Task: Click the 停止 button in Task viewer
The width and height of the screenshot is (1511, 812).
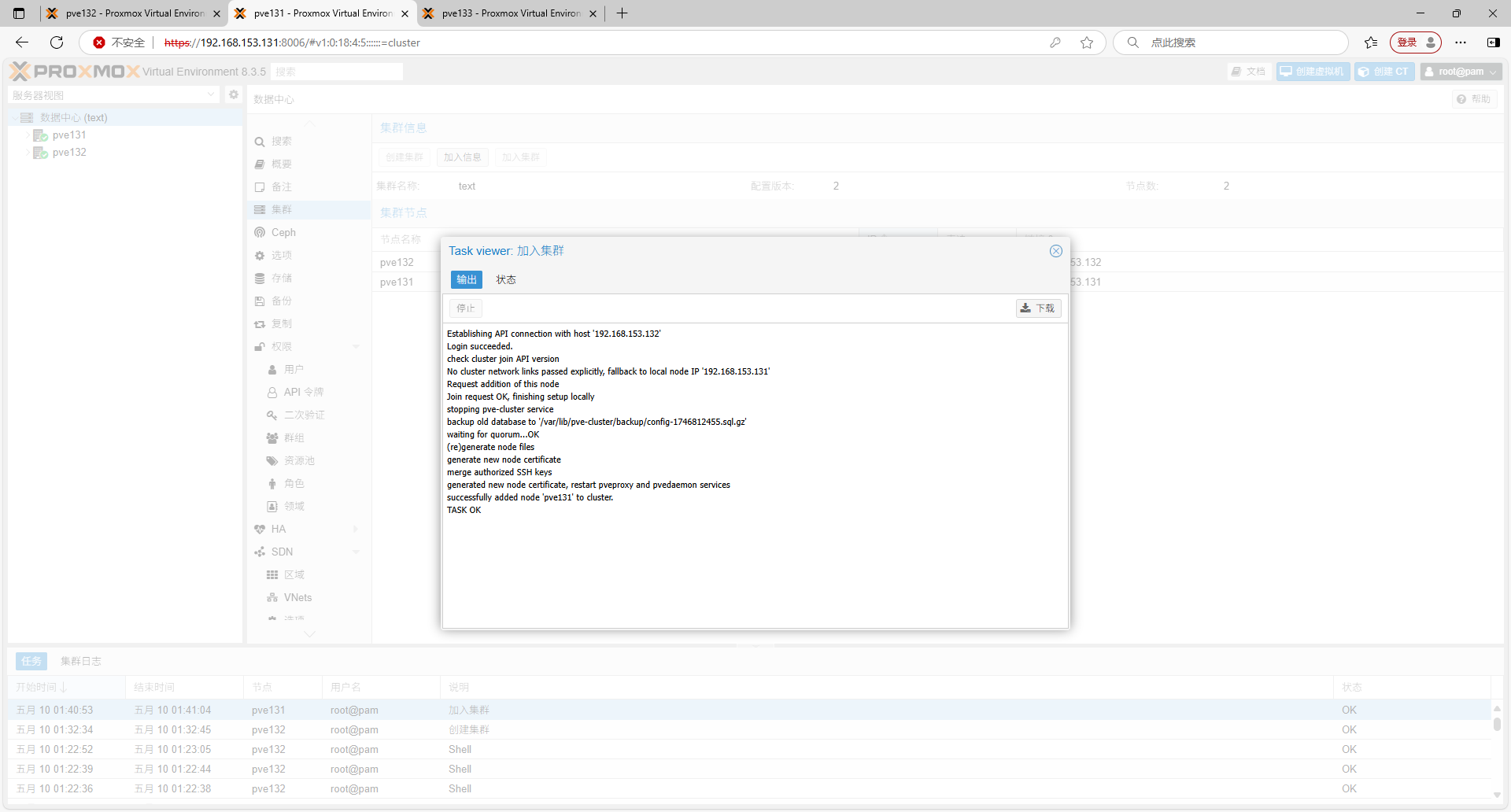Action: coord(466,308)
